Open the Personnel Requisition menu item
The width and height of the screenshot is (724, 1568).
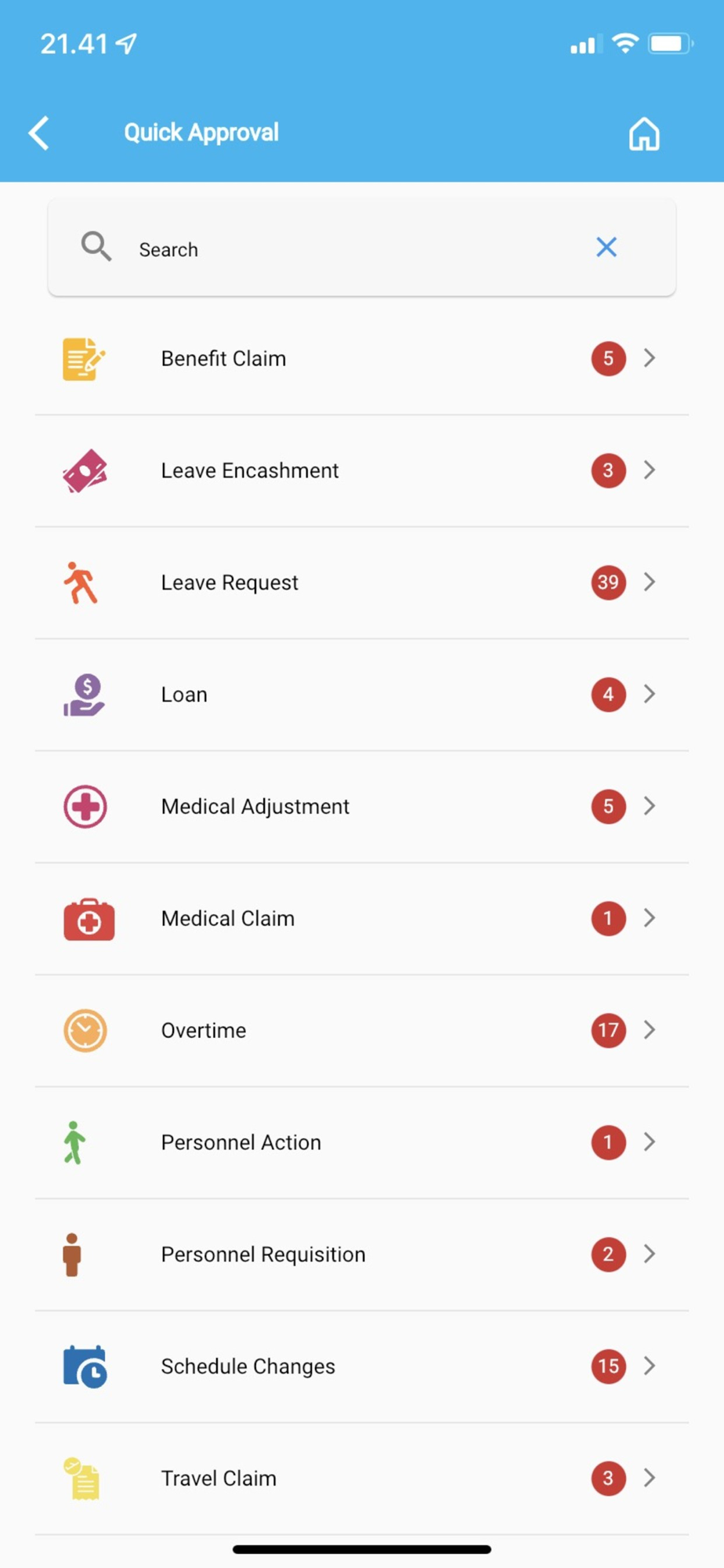click(x=263, y=1254)
